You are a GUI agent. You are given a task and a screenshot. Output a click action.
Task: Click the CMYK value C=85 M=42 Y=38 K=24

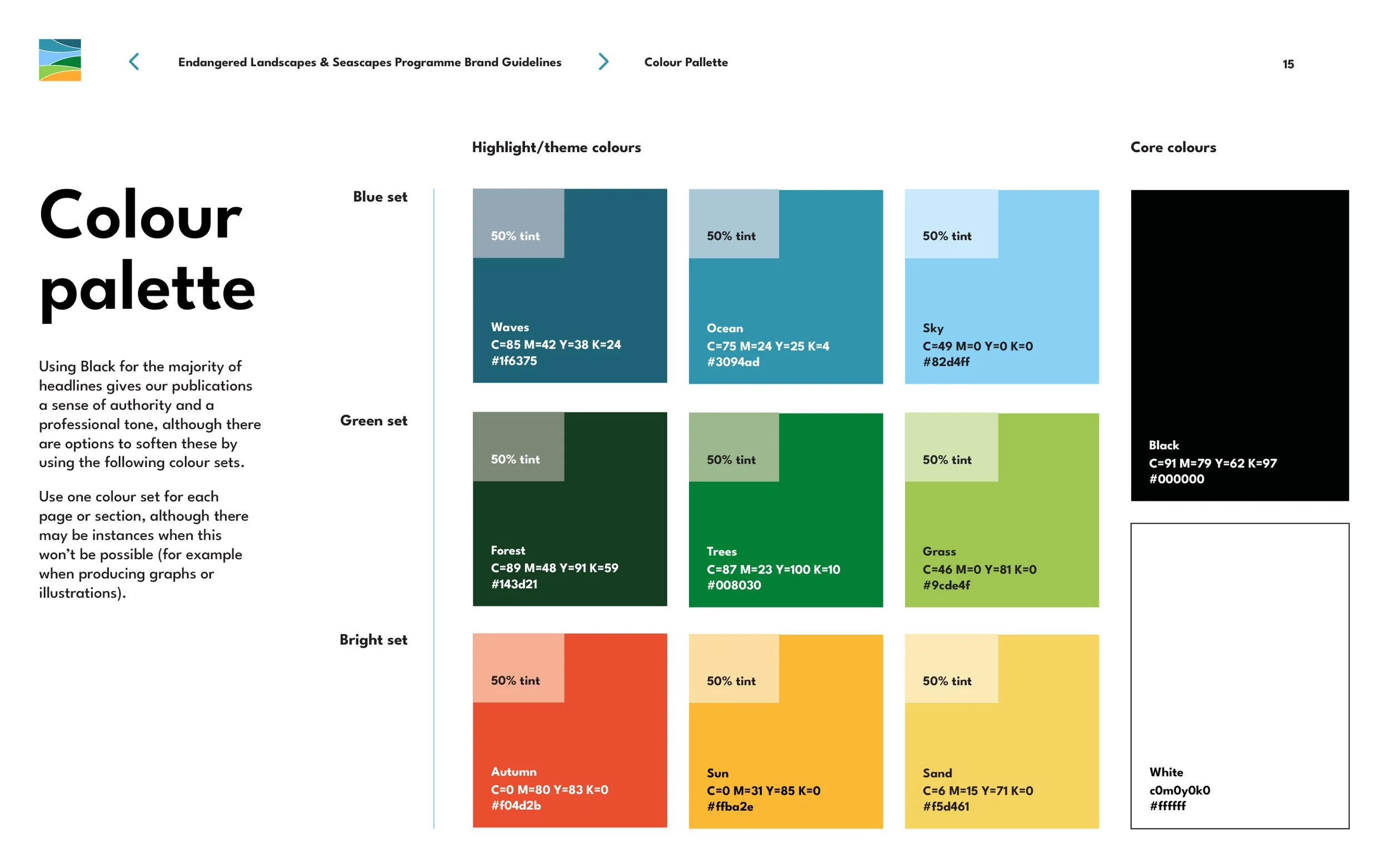click(556, 345)
